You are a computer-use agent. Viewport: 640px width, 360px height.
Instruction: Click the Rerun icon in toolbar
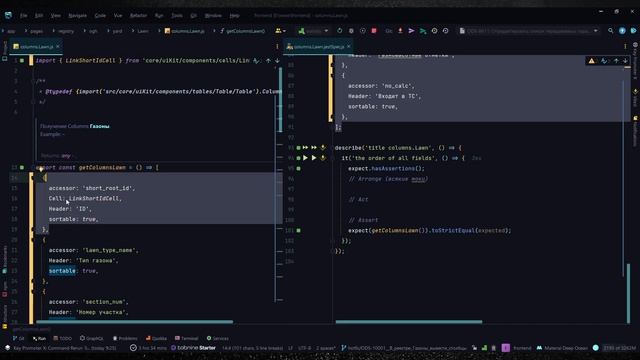pos(340,31)
